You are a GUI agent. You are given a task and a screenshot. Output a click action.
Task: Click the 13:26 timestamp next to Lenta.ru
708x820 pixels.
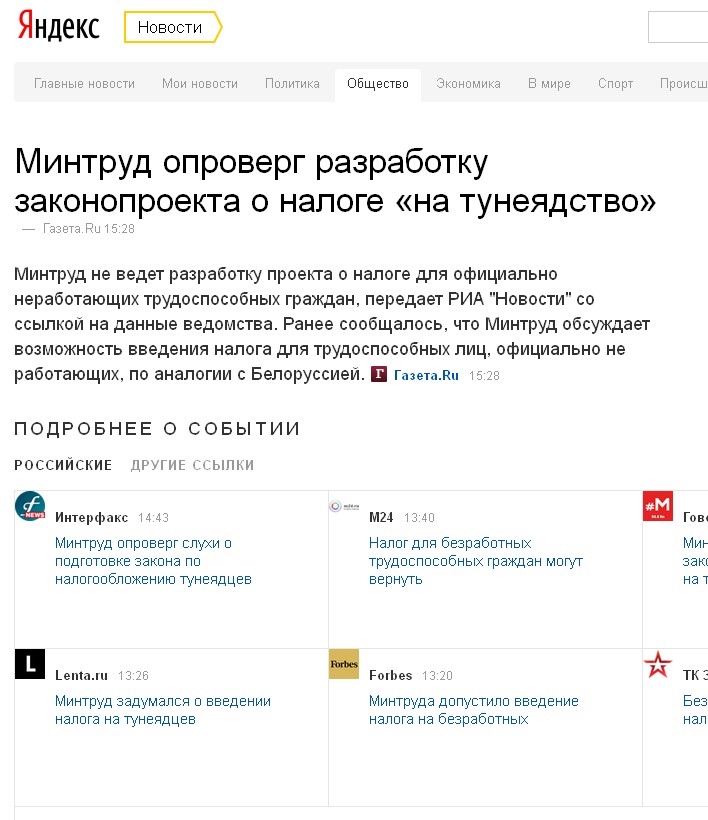(133, 676)
